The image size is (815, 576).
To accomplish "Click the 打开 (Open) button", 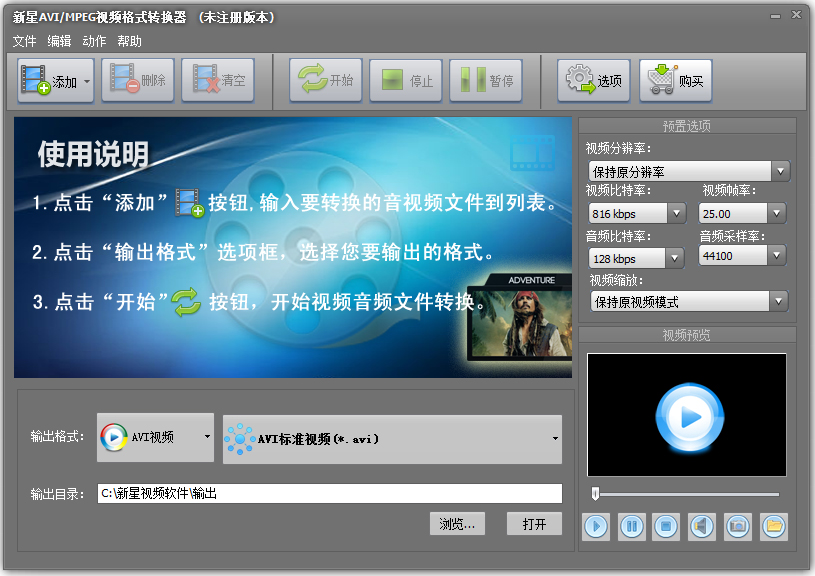I will (x=534, y=523).
